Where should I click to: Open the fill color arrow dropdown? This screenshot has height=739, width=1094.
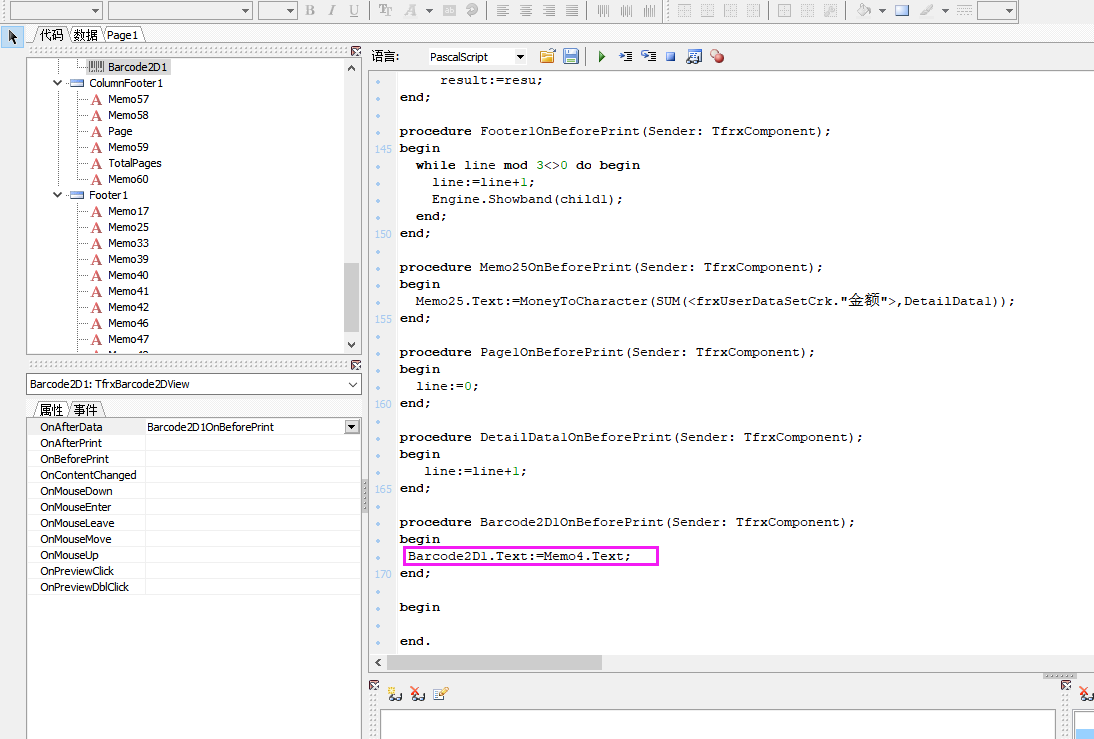click(x=883, y=10)
